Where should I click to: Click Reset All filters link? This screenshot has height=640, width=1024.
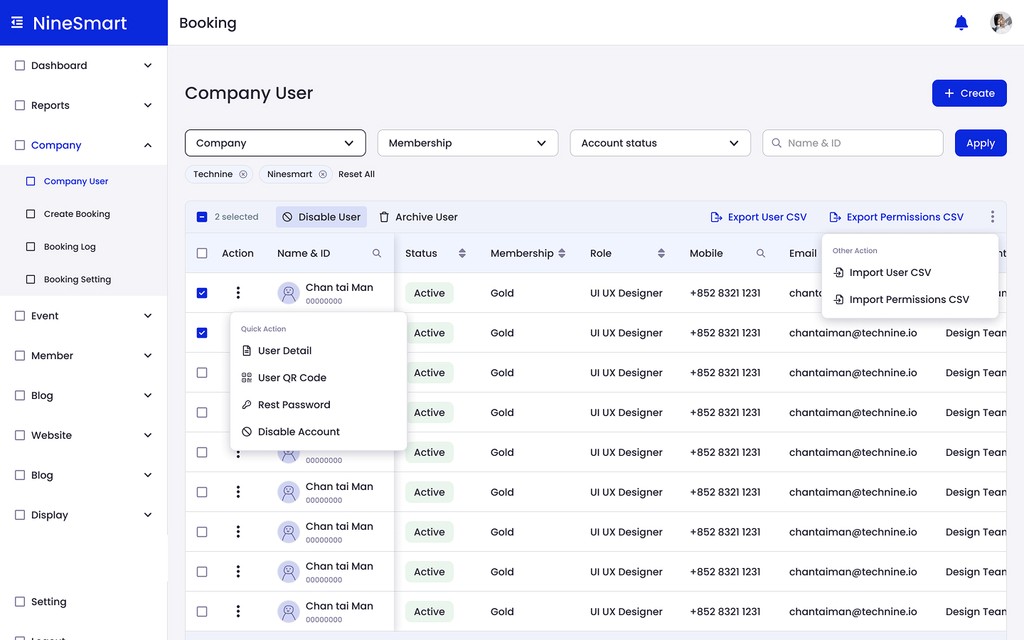click(x=356, y=174)
